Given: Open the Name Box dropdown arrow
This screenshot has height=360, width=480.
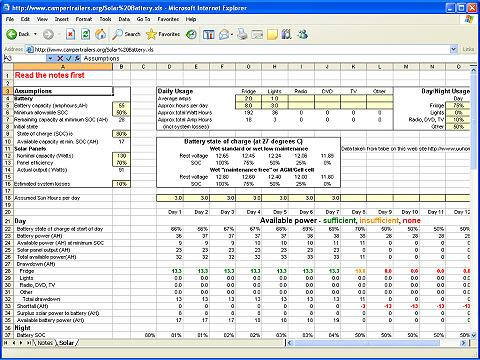Looking at the screenshot, I should pyautogui.click(x=50, y=58).
